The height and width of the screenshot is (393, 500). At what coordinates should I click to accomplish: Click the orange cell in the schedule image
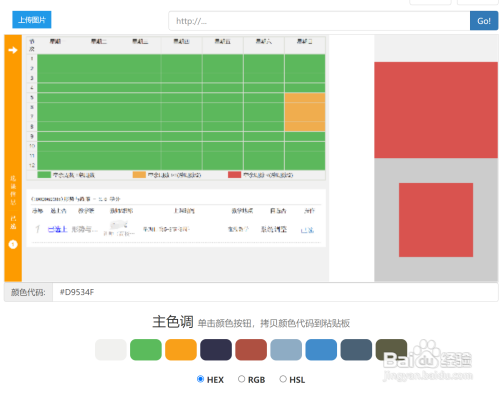coord(305,112)
